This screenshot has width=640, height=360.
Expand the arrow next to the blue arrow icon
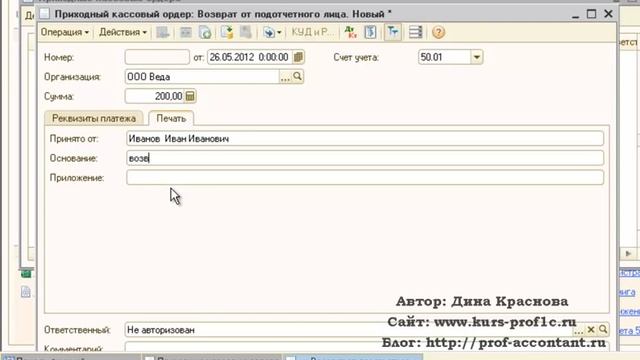[279, 32]
